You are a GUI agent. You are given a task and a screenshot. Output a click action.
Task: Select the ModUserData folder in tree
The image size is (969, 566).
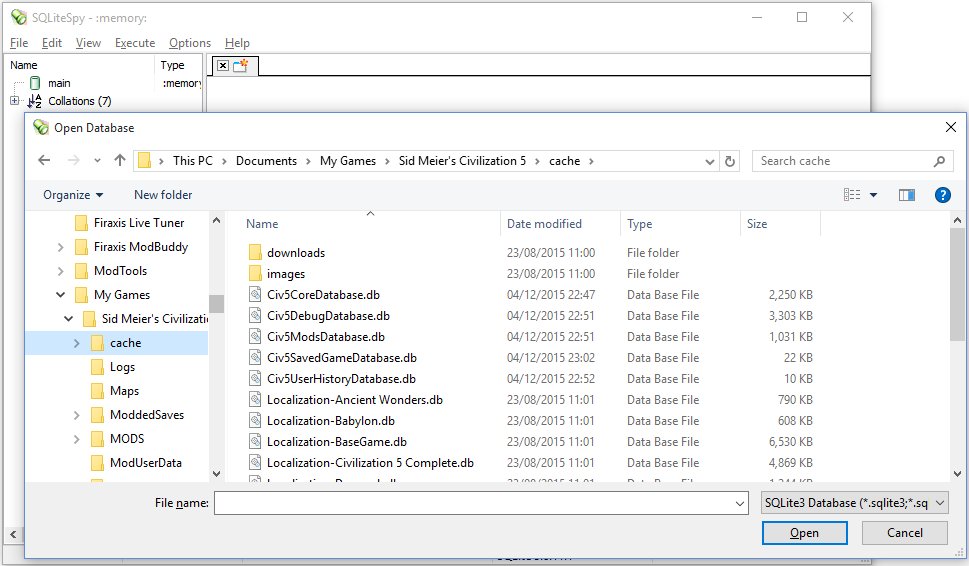coord(146,463)
